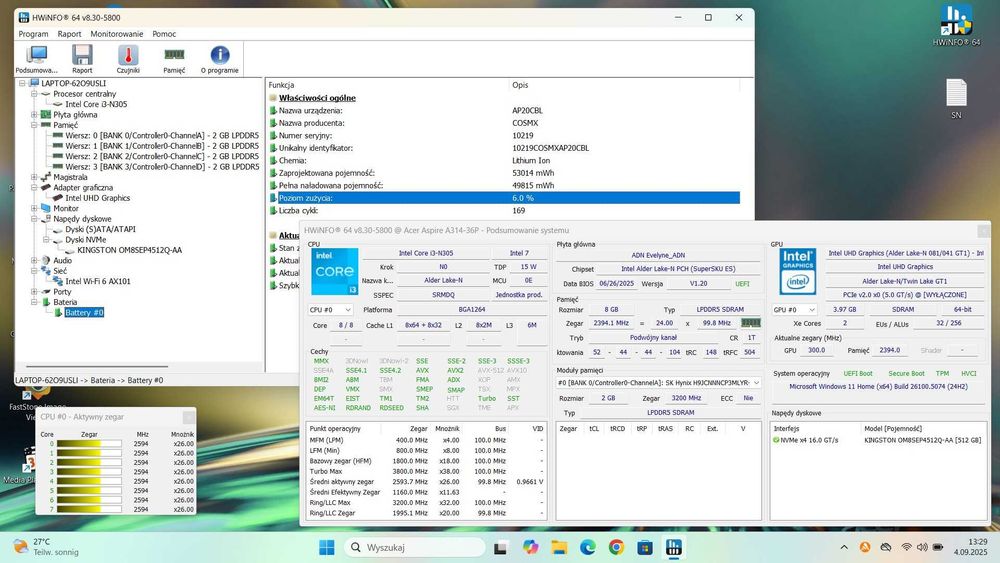Viewport: 1000px width, 563px height.
Task: Expand the Magistrala tree node
Action: [x=34, y=177]
